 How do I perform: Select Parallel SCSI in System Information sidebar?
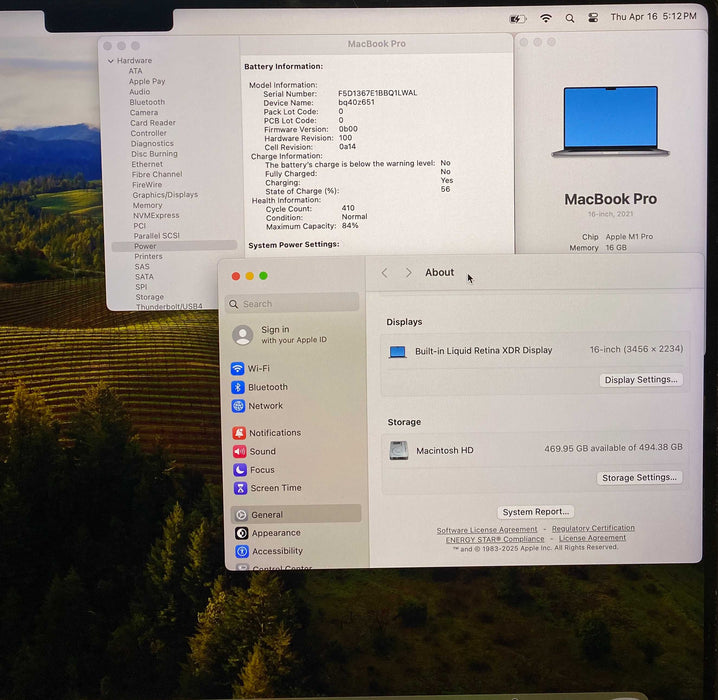[157, 236]
